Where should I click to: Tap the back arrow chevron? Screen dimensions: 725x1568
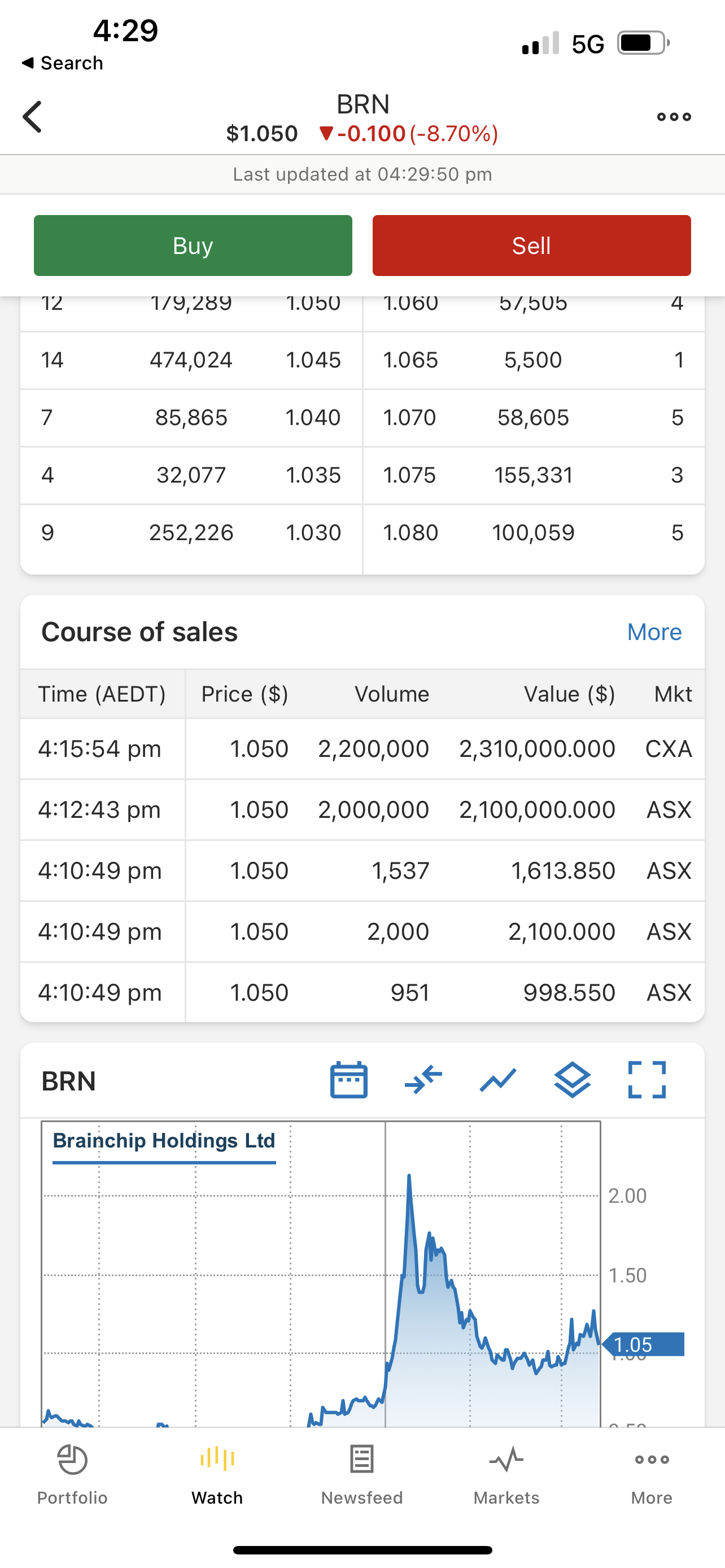tap(33, 117)
